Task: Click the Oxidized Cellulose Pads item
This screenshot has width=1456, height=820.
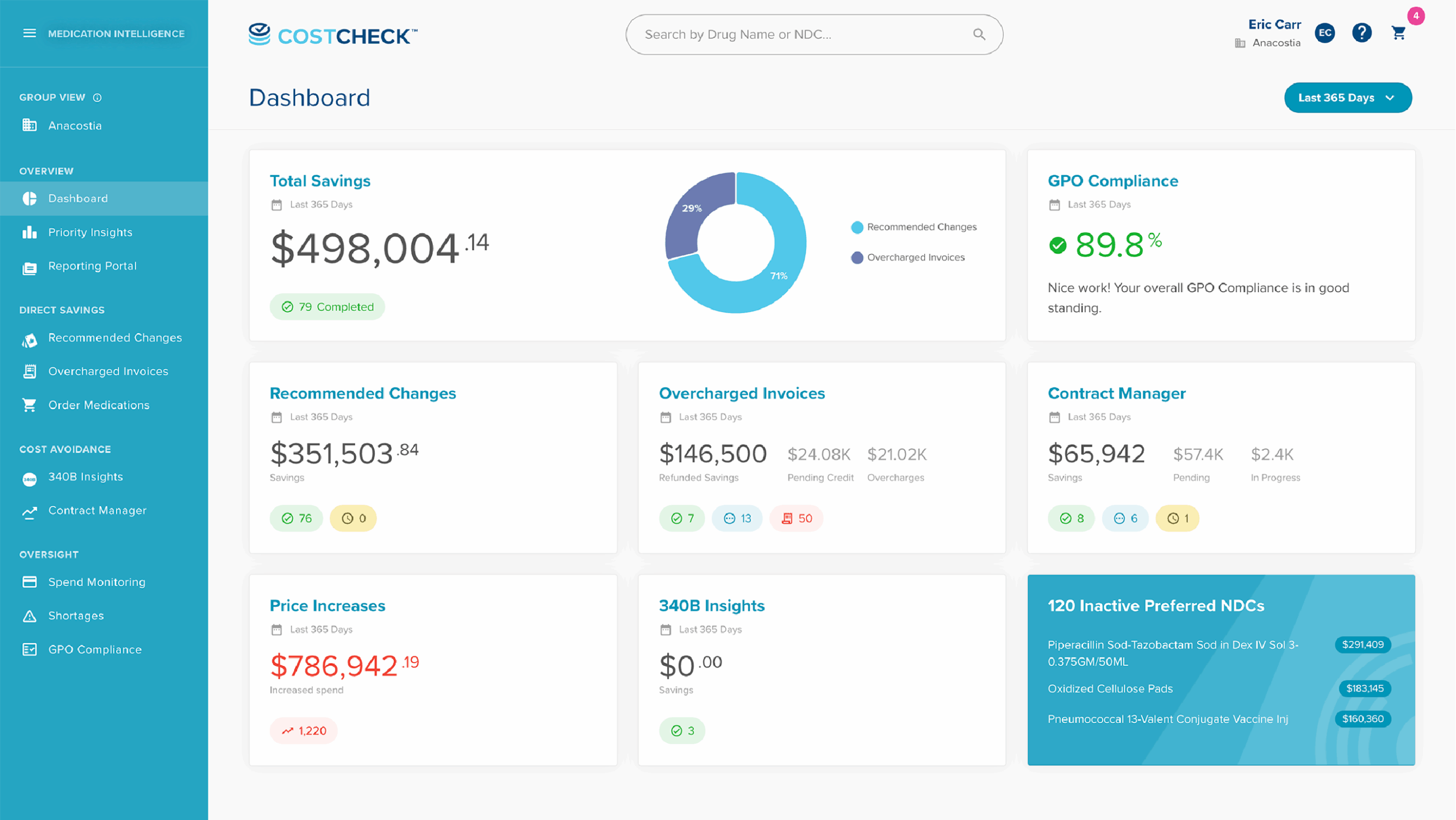Action: (1110, 689)
